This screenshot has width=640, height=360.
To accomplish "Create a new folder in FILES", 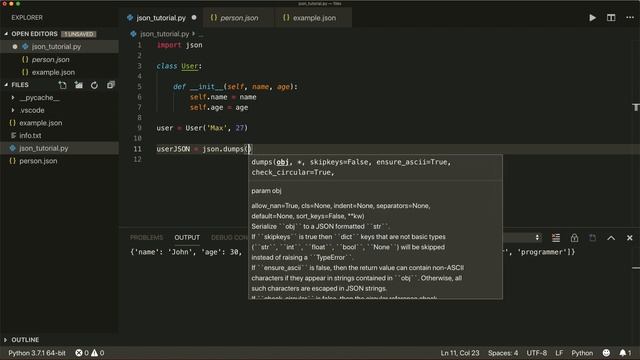I will tap(79, 85).
